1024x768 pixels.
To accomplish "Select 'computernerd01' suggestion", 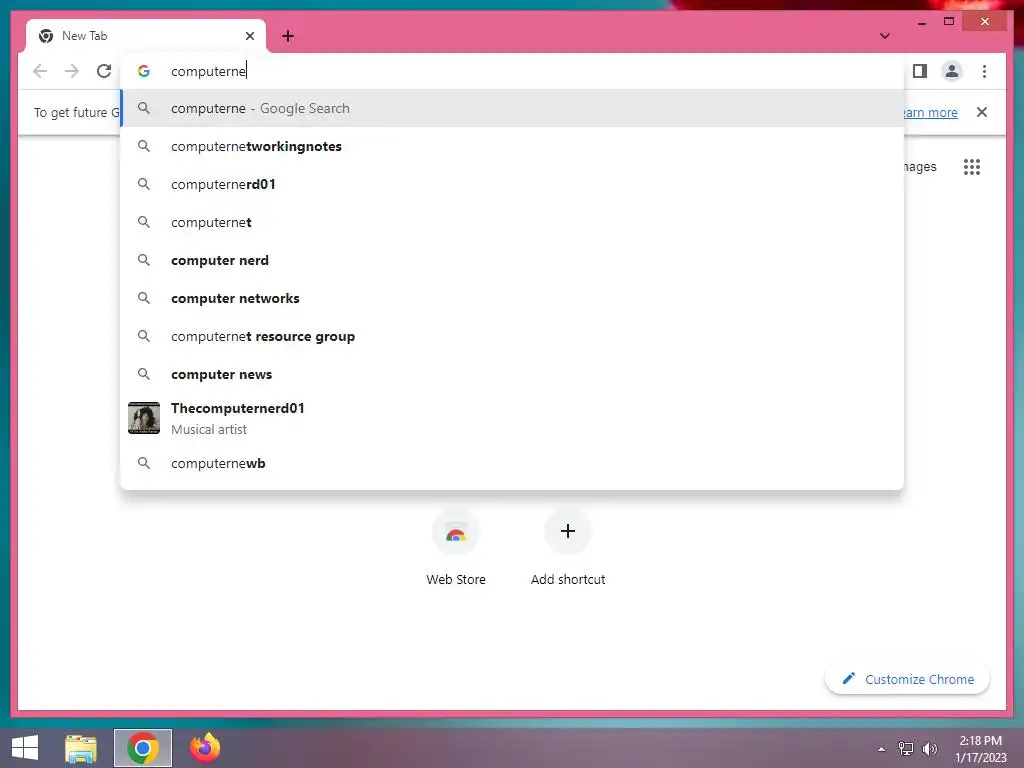I will (x=512, y=184).
